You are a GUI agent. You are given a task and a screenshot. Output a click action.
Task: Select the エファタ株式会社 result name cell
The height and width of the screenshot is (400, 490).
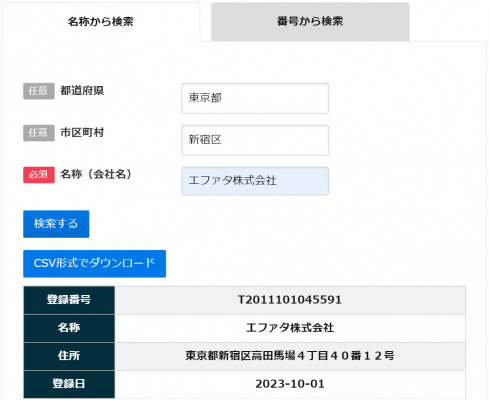(x=290, y=328)
